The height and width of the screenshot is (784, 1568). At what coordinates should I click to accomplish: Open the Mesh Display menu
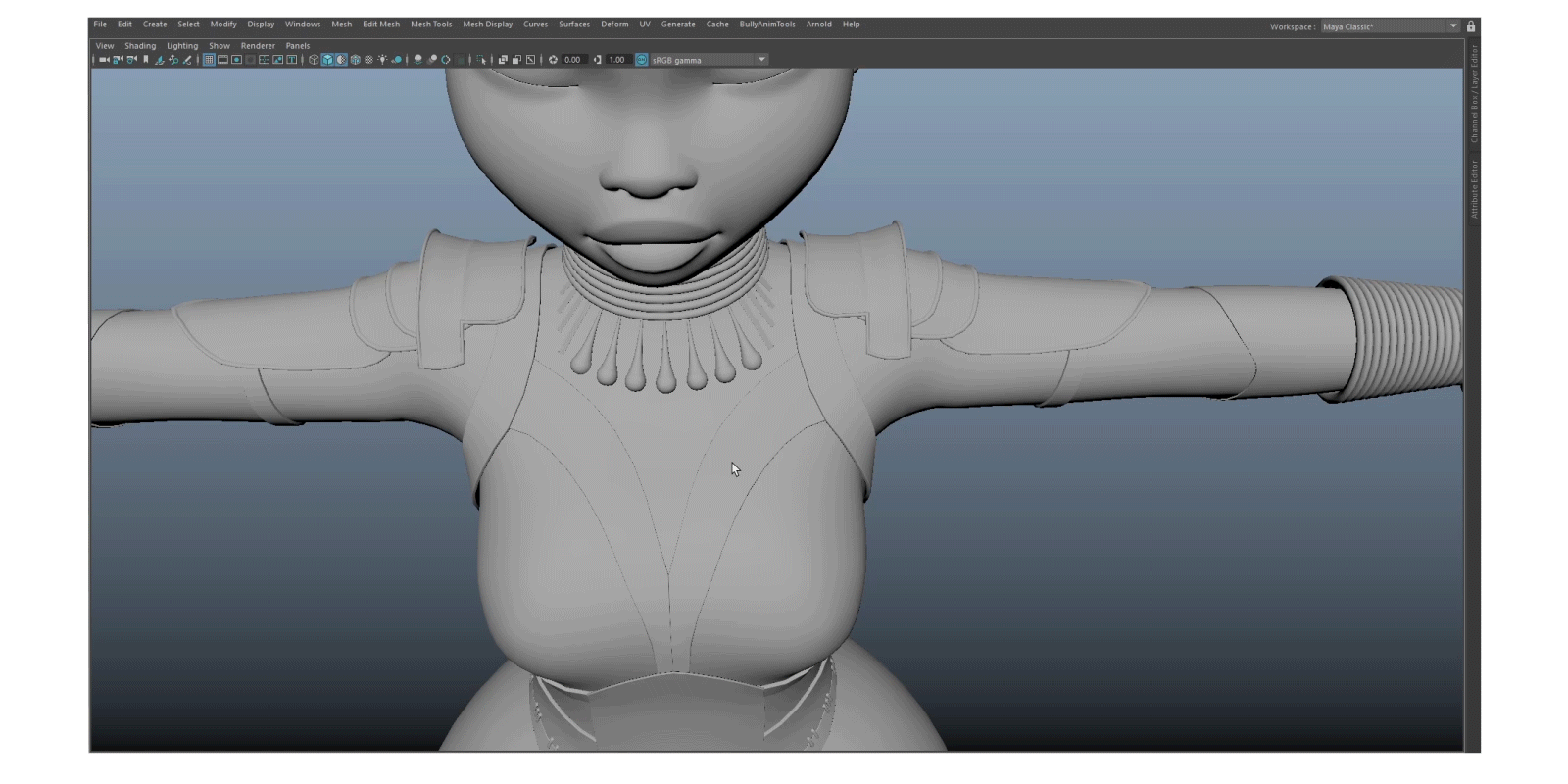point(488,24)
